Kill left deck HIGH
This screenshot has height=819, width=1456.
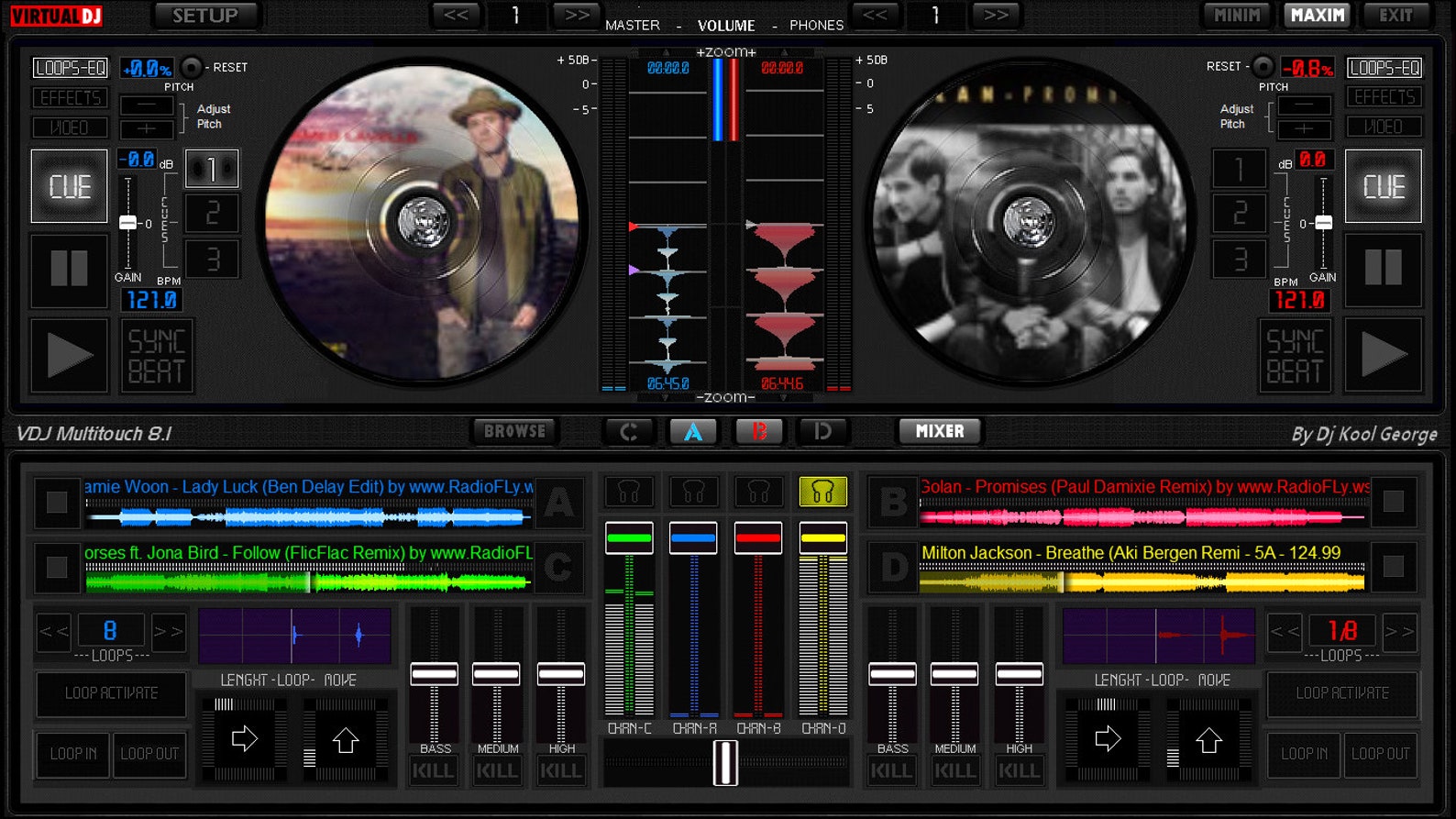pyautogui.click(x=561, y=771)
